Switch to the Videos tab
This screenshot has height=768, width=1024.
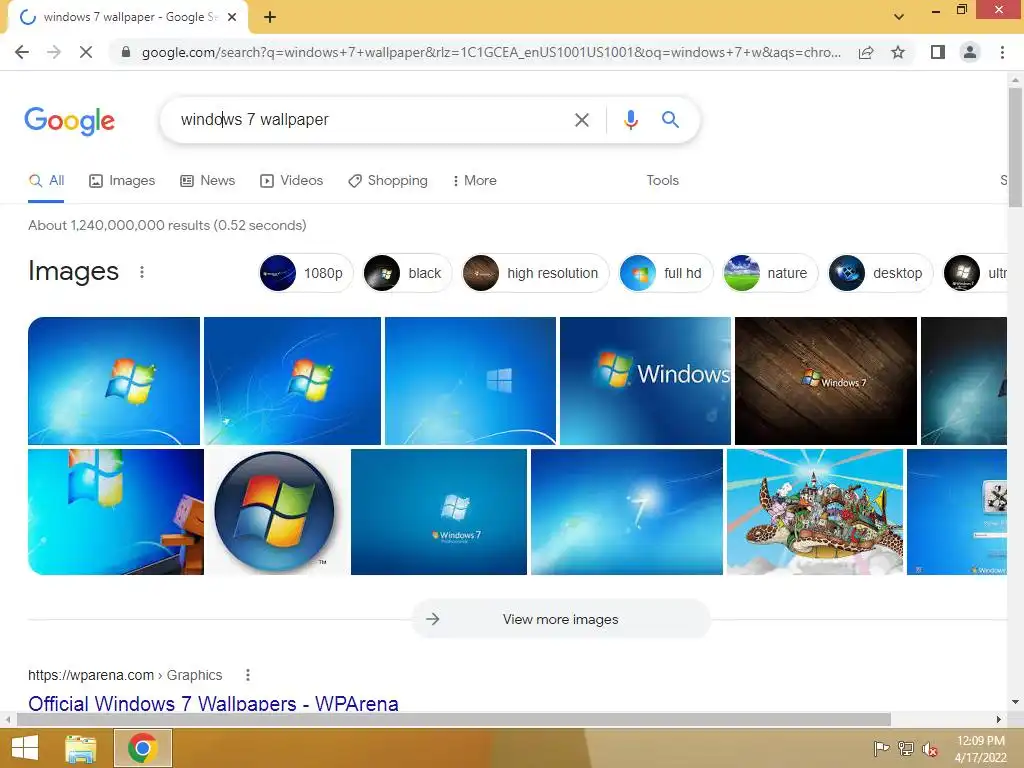coord(291,180)
